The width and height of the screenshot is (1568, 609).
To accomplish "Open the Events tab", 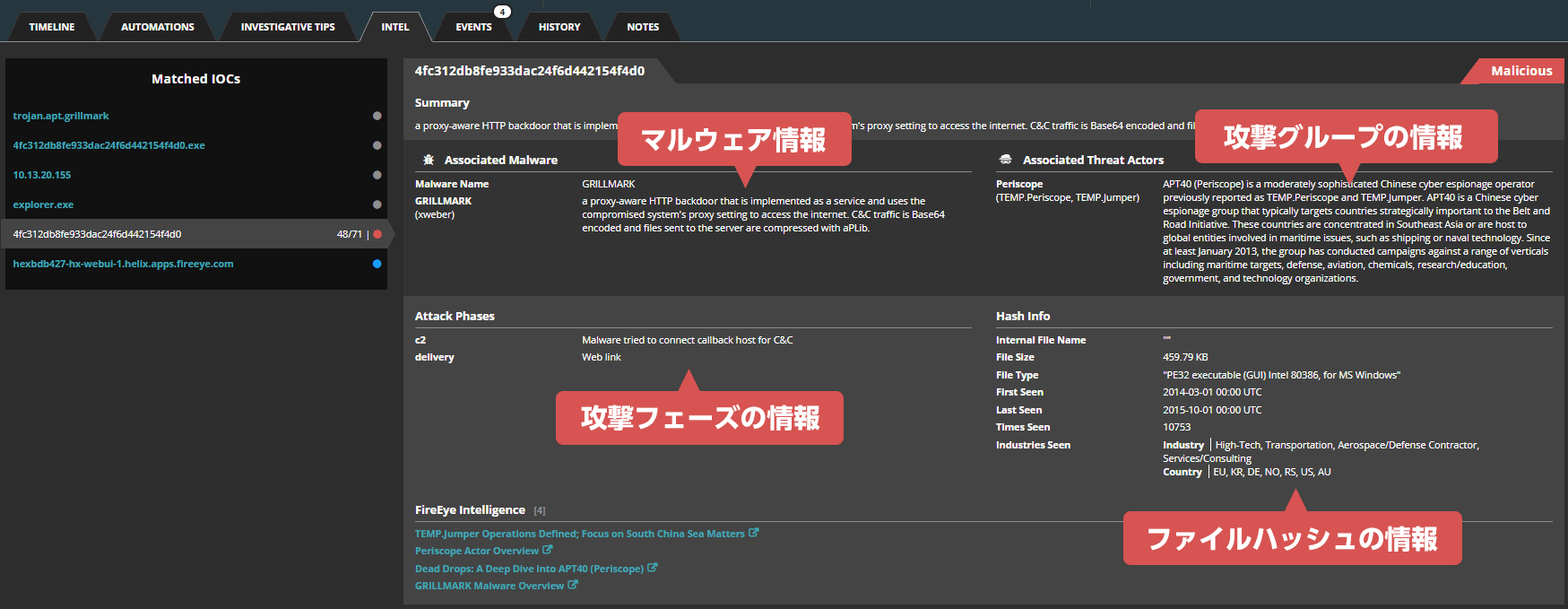I will point(473,27).
